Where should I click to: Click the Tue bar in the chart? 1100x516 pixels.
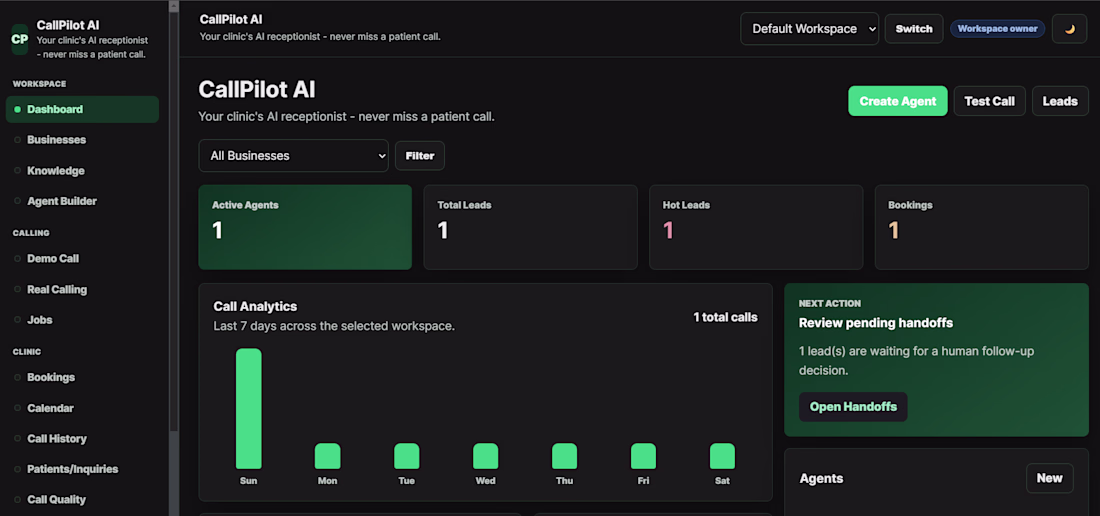click(407, 456)
